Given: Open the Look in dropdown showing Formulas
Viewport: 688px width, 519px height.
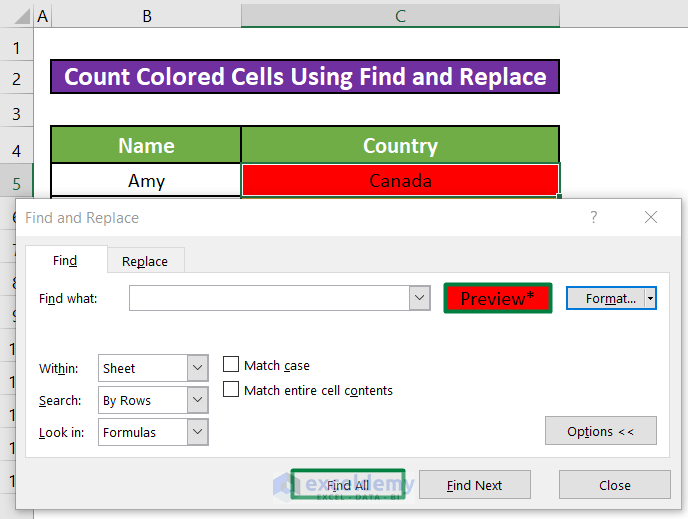Looking at the screenshot, I should point(153,432).
